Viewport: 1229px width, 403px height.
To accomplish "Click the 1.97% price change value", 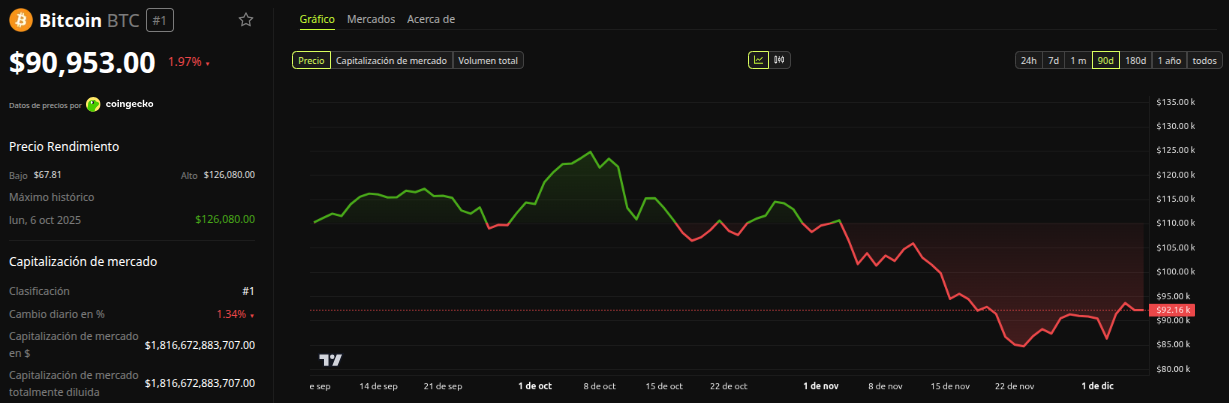I will point(185,62).
